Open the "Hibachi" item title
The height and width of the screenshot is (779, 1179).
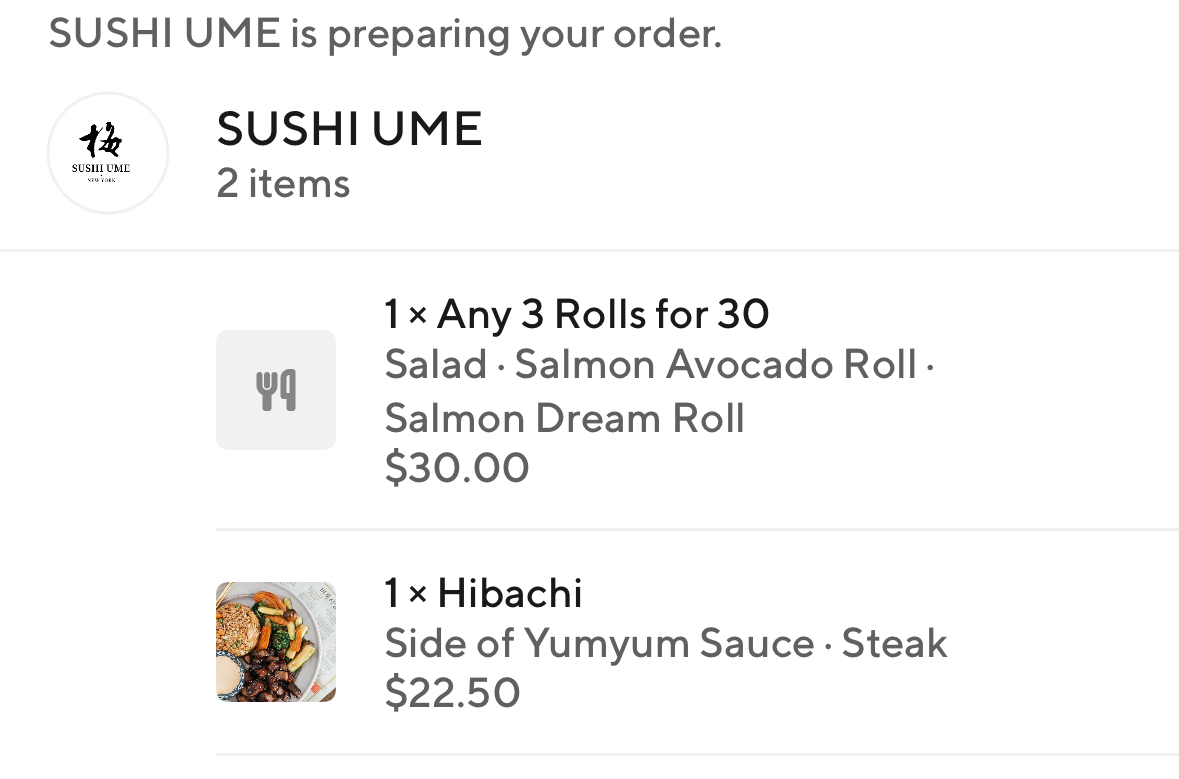(510, 594)
